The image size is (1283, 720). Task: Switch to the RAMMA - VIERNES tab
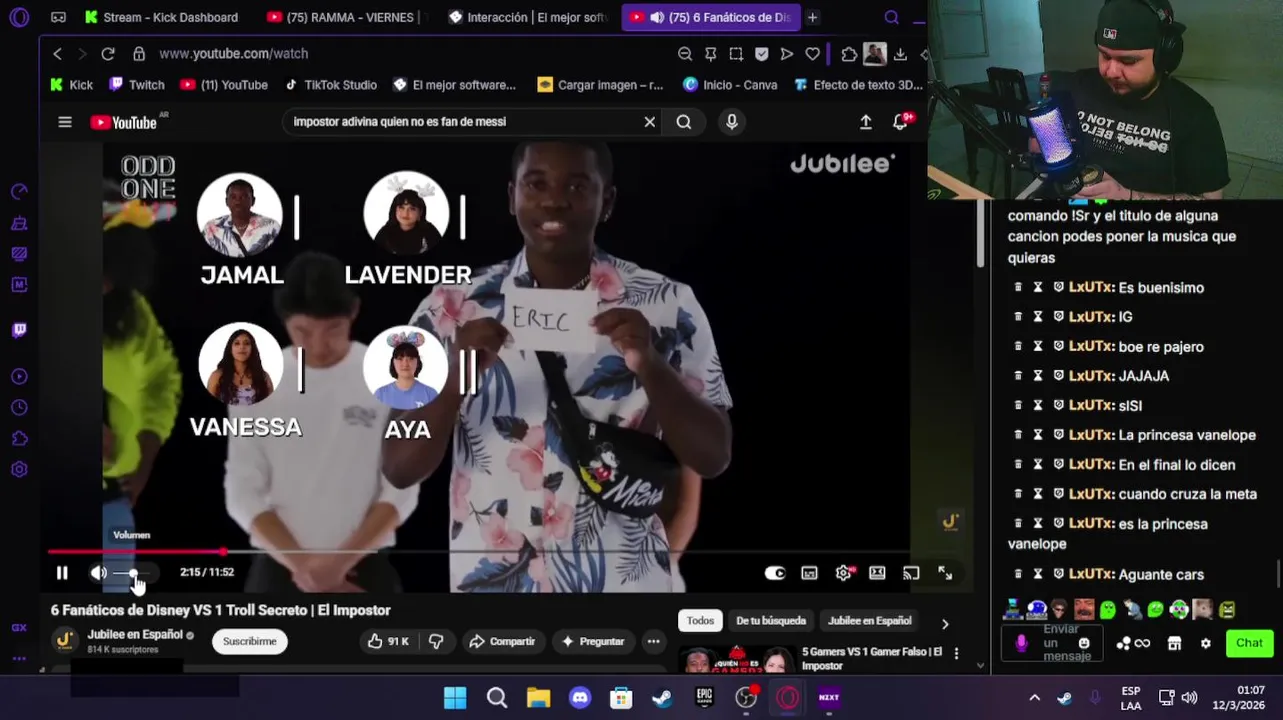coord(345,17)
